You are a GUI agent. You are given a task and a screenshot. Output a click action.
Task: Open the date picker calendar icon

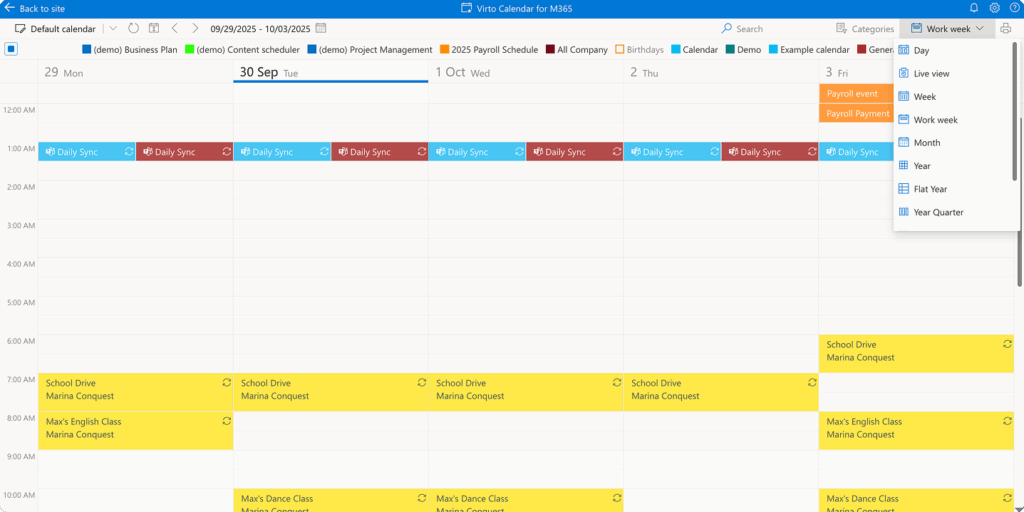pos(321,29)
